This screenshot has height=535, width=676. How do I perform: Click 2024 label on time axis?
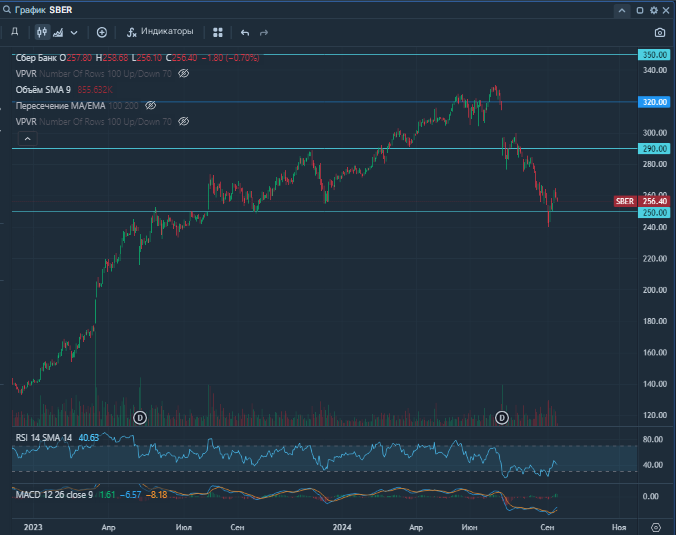pyautogui.click(x=342, y=527)
